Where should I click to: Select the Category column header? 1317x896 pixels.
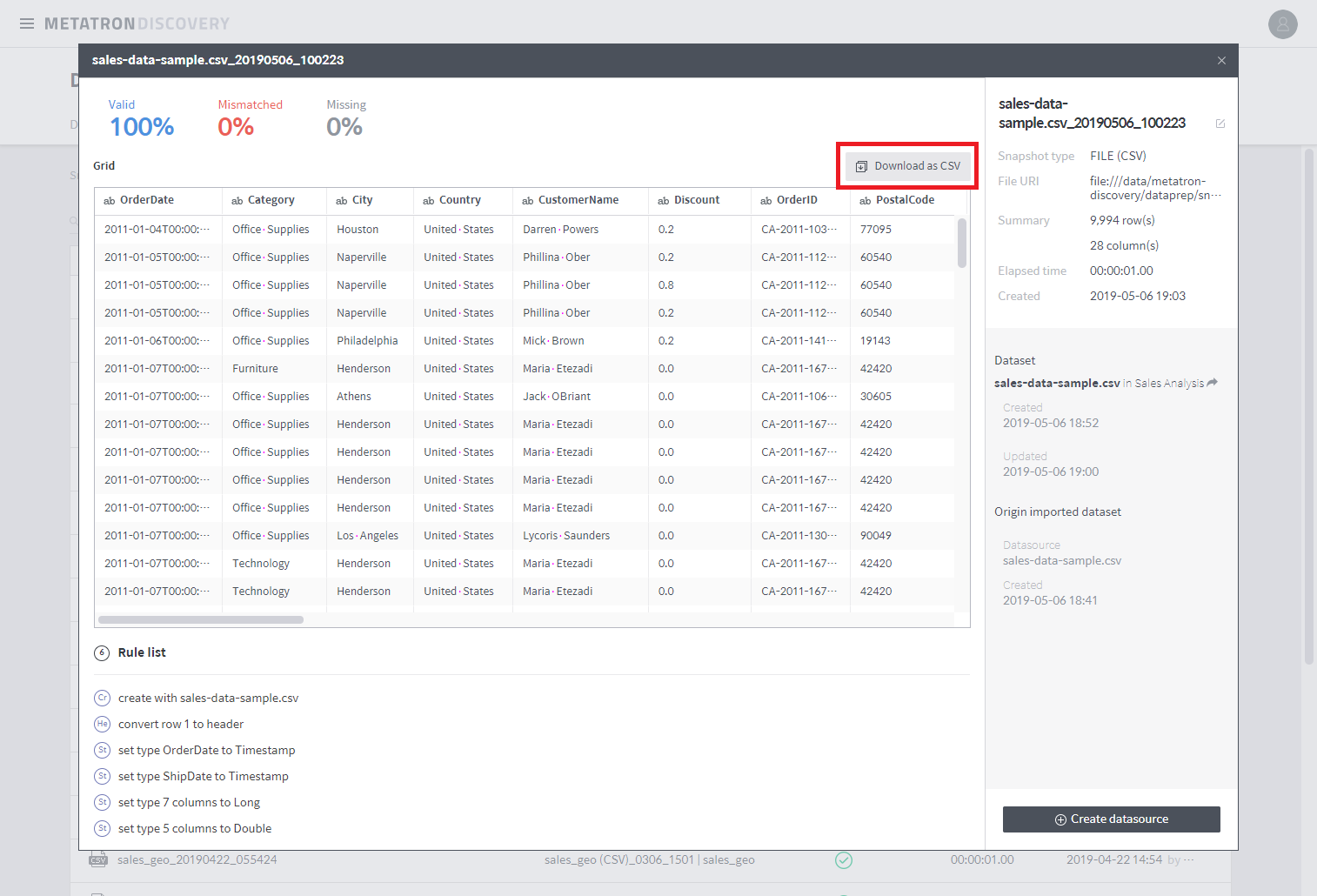pos(274,200)
